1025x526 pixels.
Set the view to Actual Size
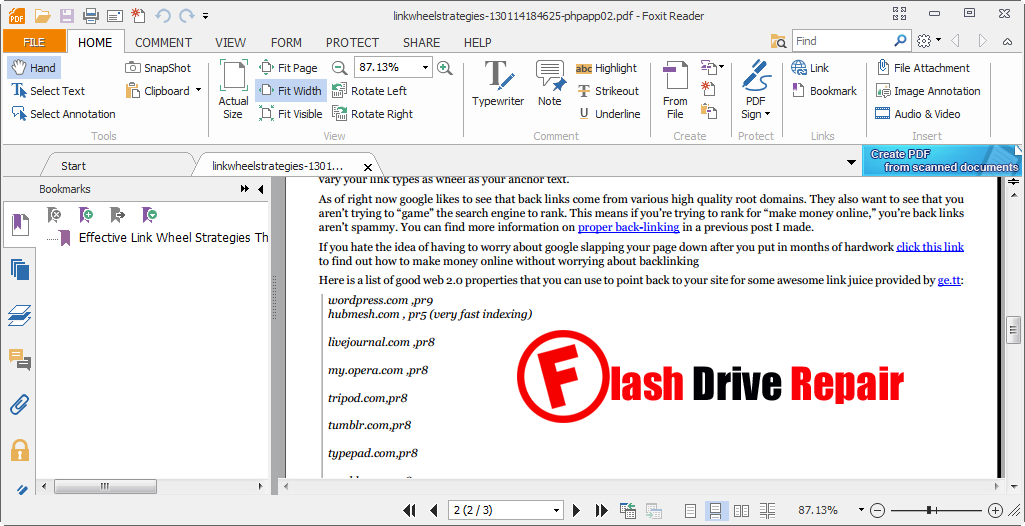pyautogui.click(x=233, y=90)
